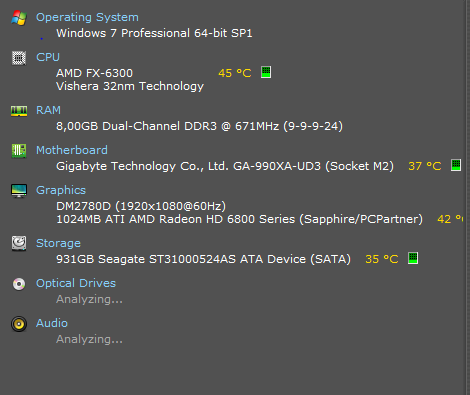This screenshot has height=395, width=470.
Task: Click the CPU temperature status indicator
Action: (x=266, y=72)
